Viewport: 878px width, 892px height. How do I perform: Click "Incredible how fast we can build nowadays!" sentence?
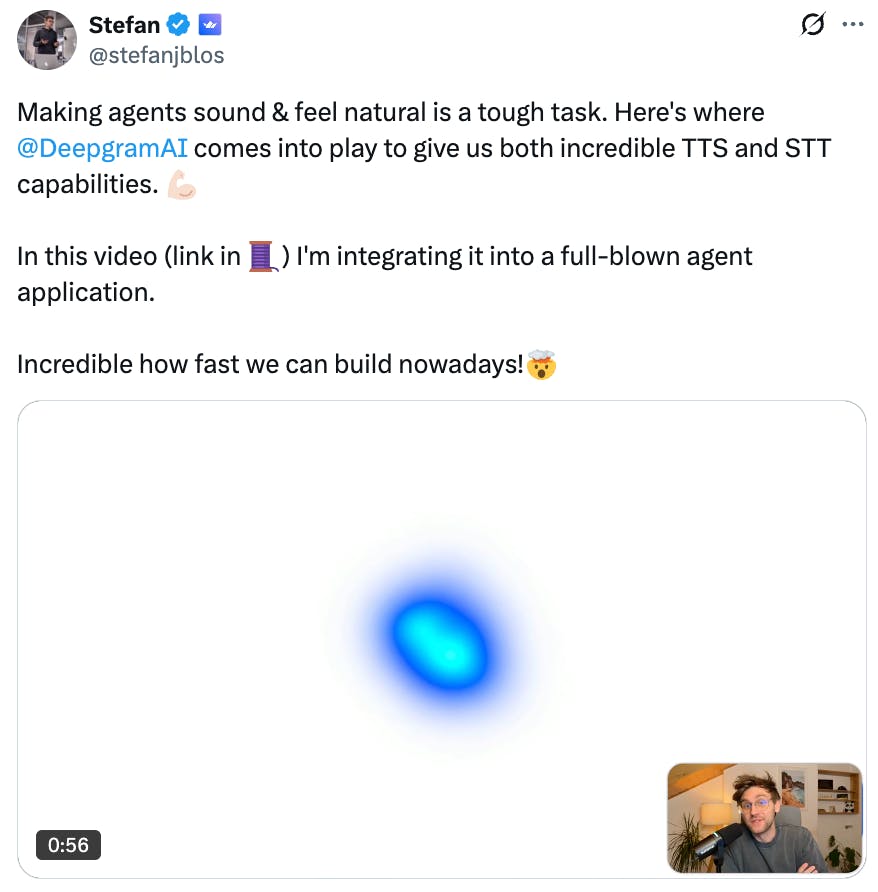click(270, 364)
